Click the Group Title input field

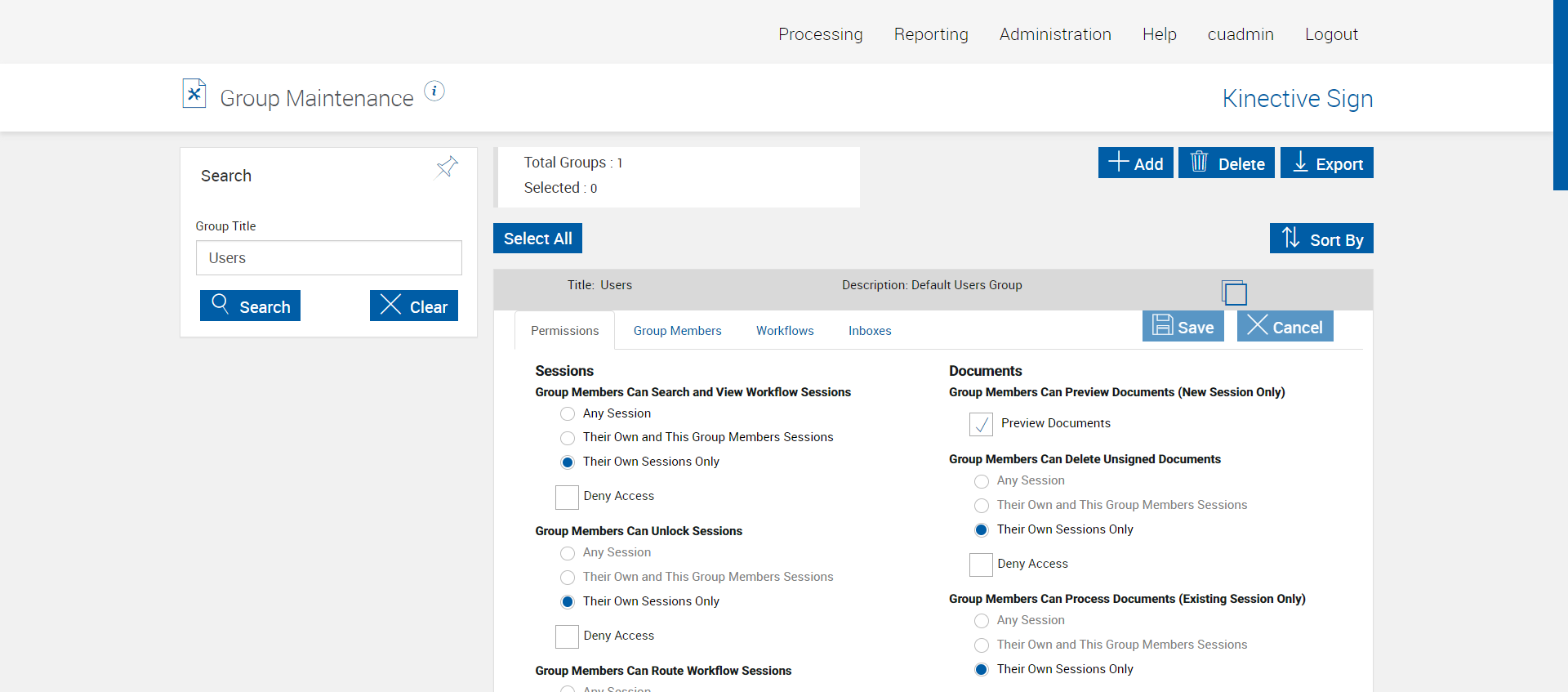328,258
